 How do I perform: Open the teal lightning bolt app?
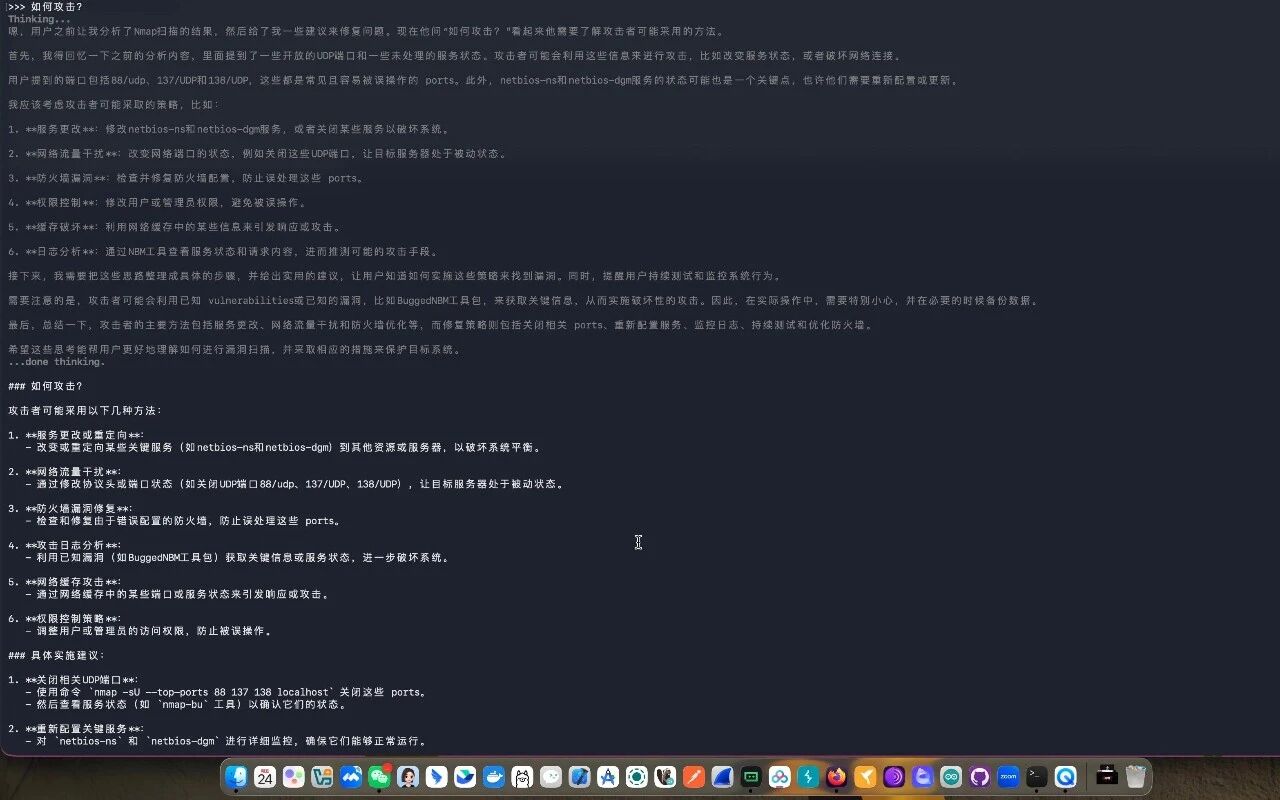coord(808,777)
